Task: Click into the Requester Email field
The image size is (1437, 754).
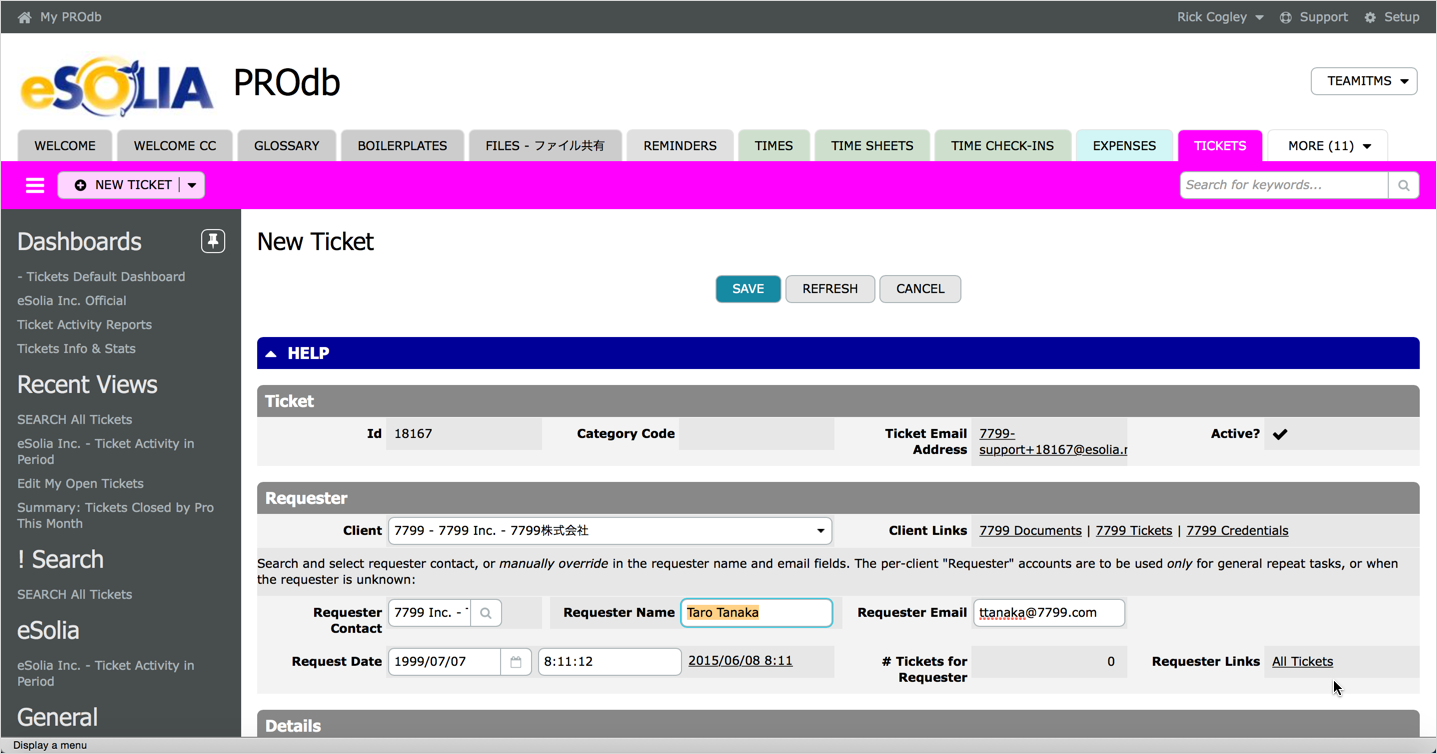Action: [1048, 613]
